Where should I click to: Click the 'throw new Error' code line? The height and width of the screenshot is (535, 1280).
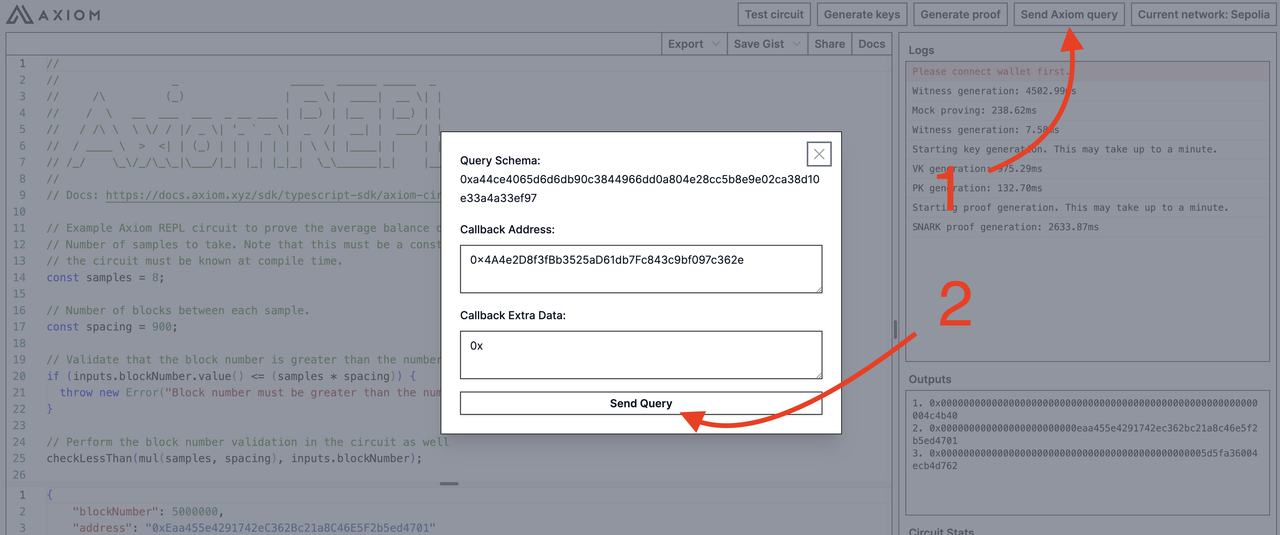coord(250,392)
